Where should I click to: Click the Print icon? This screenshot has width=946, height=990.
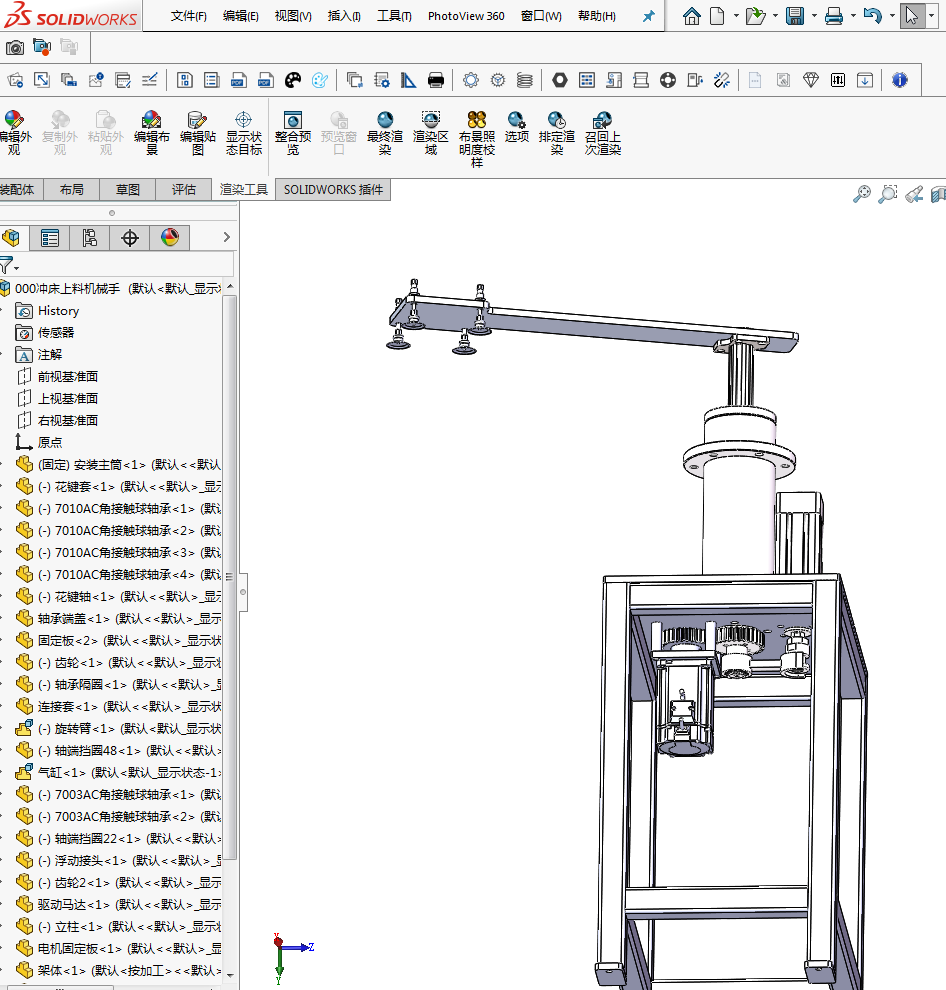click(x=834, y=16)
